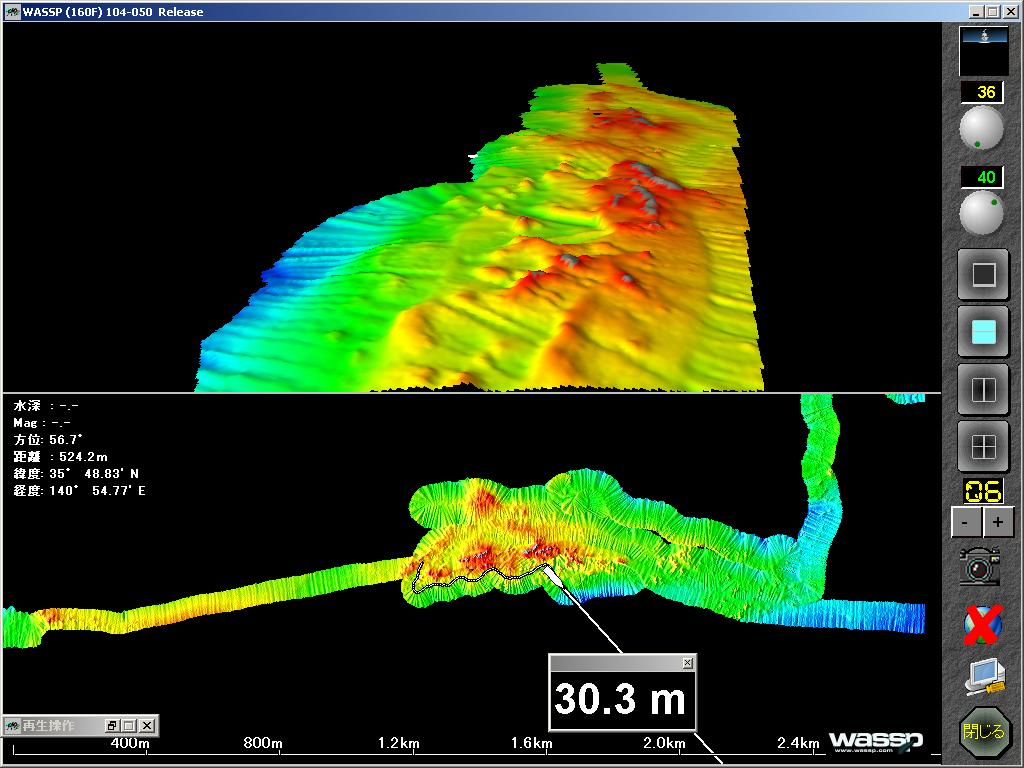Click the 1.6km scale bar label

click(531, 743)
